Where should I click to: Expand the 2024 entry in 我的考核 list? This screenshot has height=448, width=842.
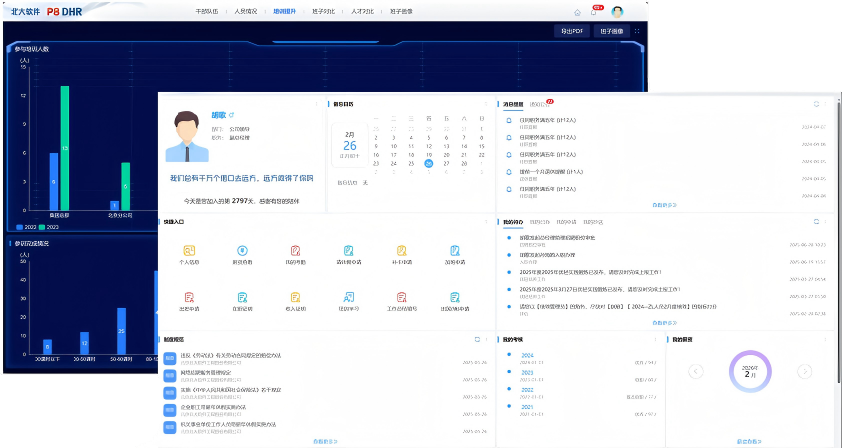tap(527, 355)
